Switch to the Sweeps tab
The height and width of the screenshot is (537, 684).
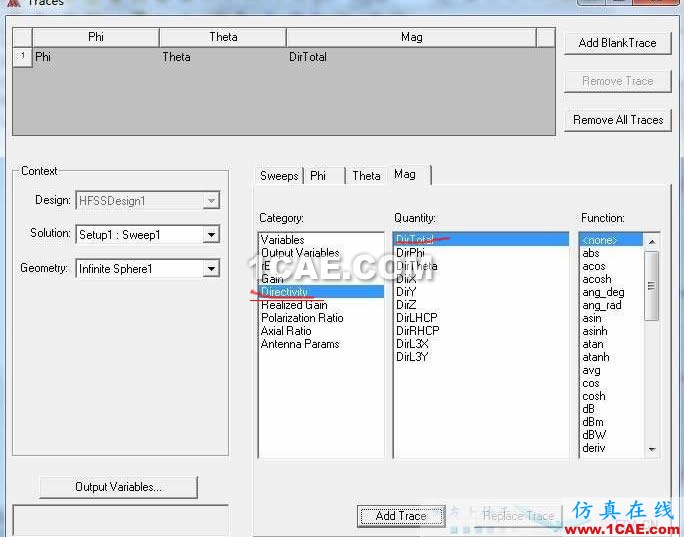tap(279, 176)
